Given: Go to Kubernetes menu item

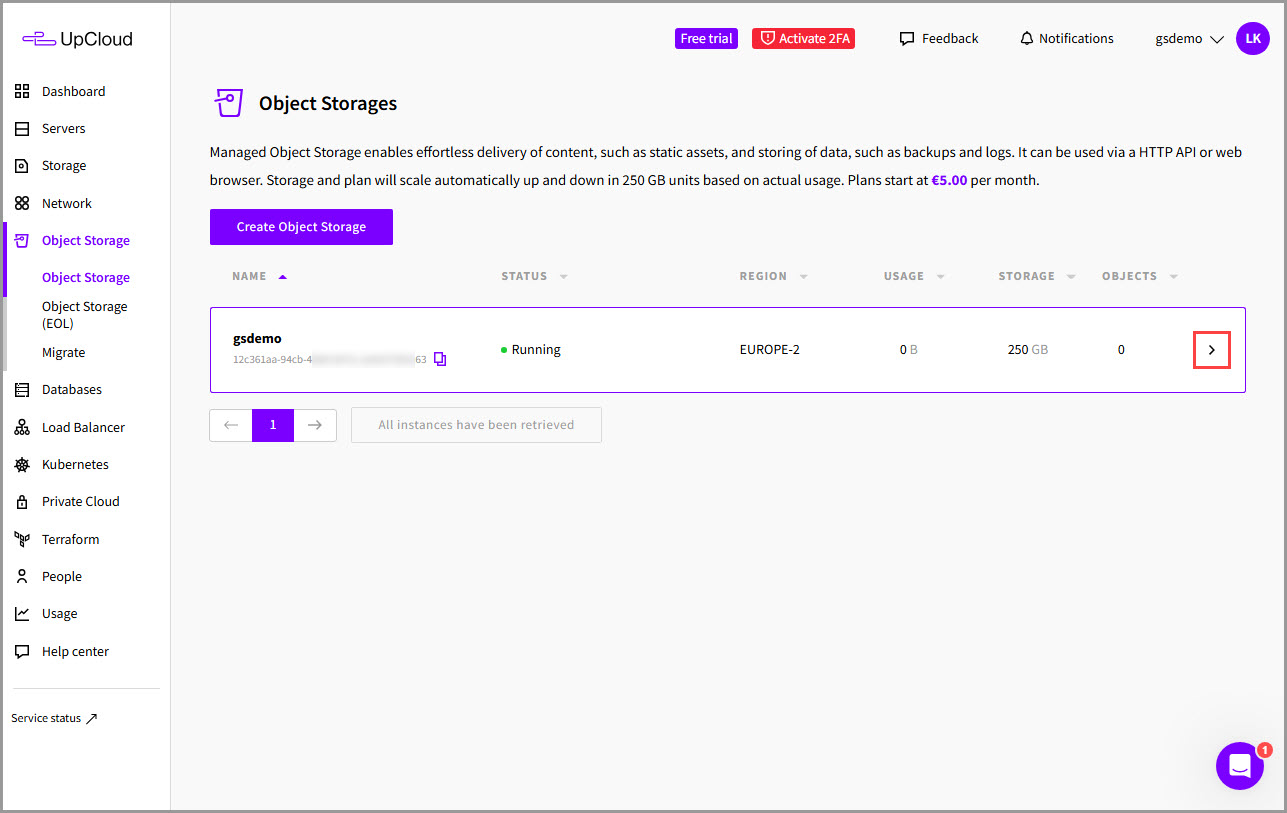Looking at the screenshot, I should [75, 465].
